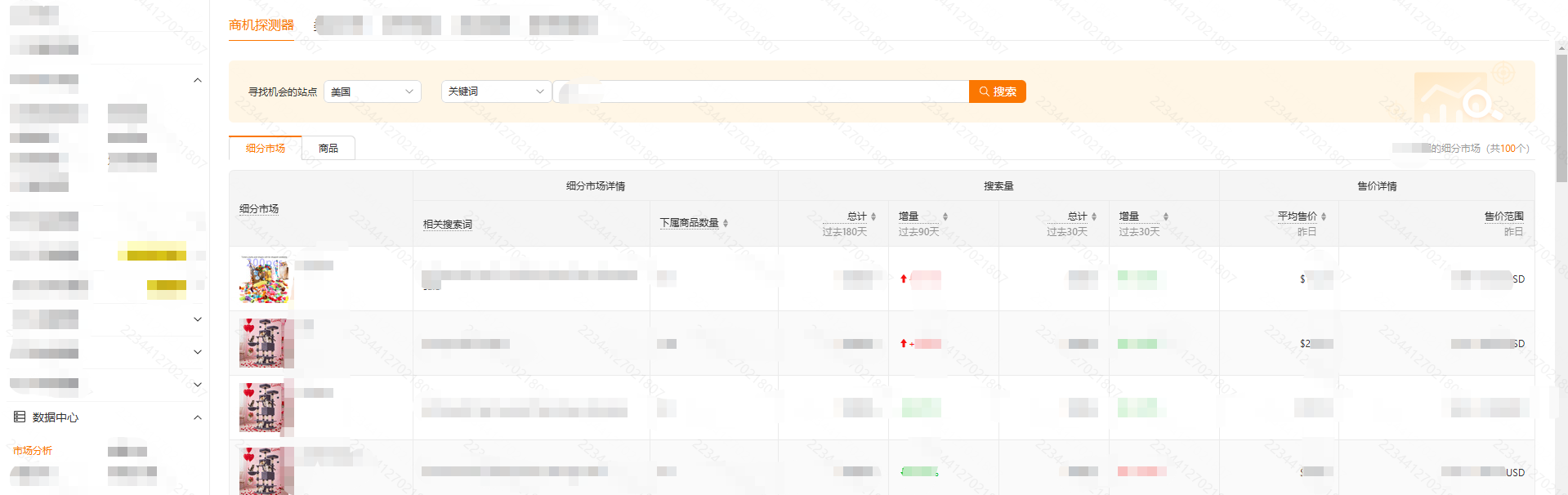The width and height of the screenshot is (1568, 495).
Task: Switch to the 商品 tab
Action: [328, 148]
